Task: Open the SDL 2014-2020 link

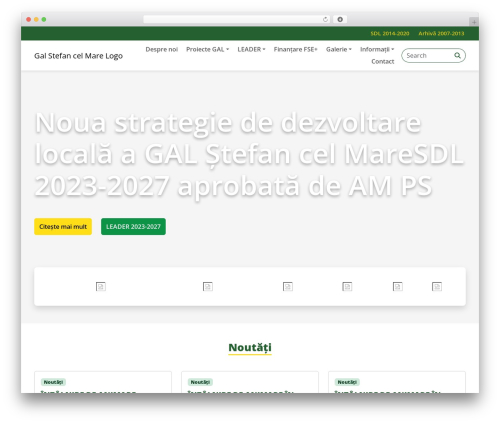Action: 390,33
